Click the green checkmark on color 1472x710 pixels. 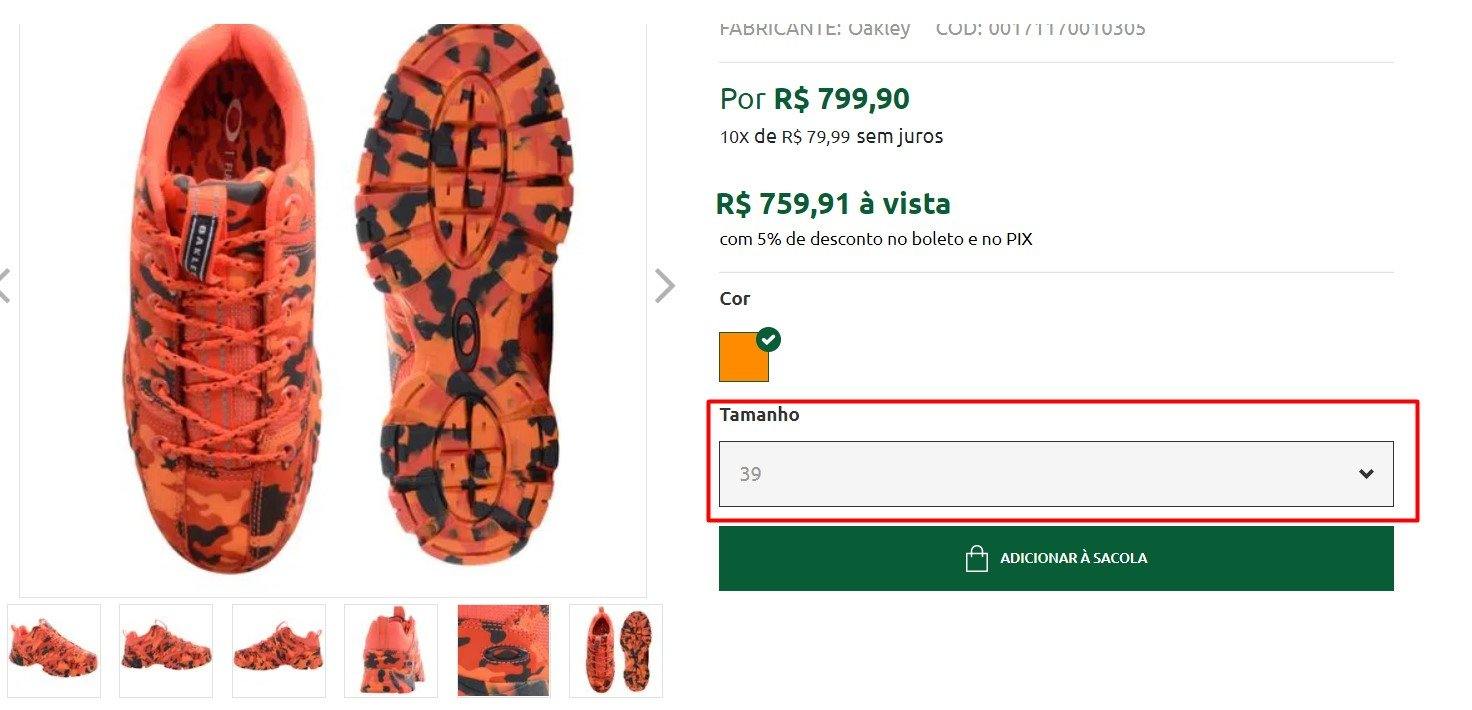click(x=768, y=339)
